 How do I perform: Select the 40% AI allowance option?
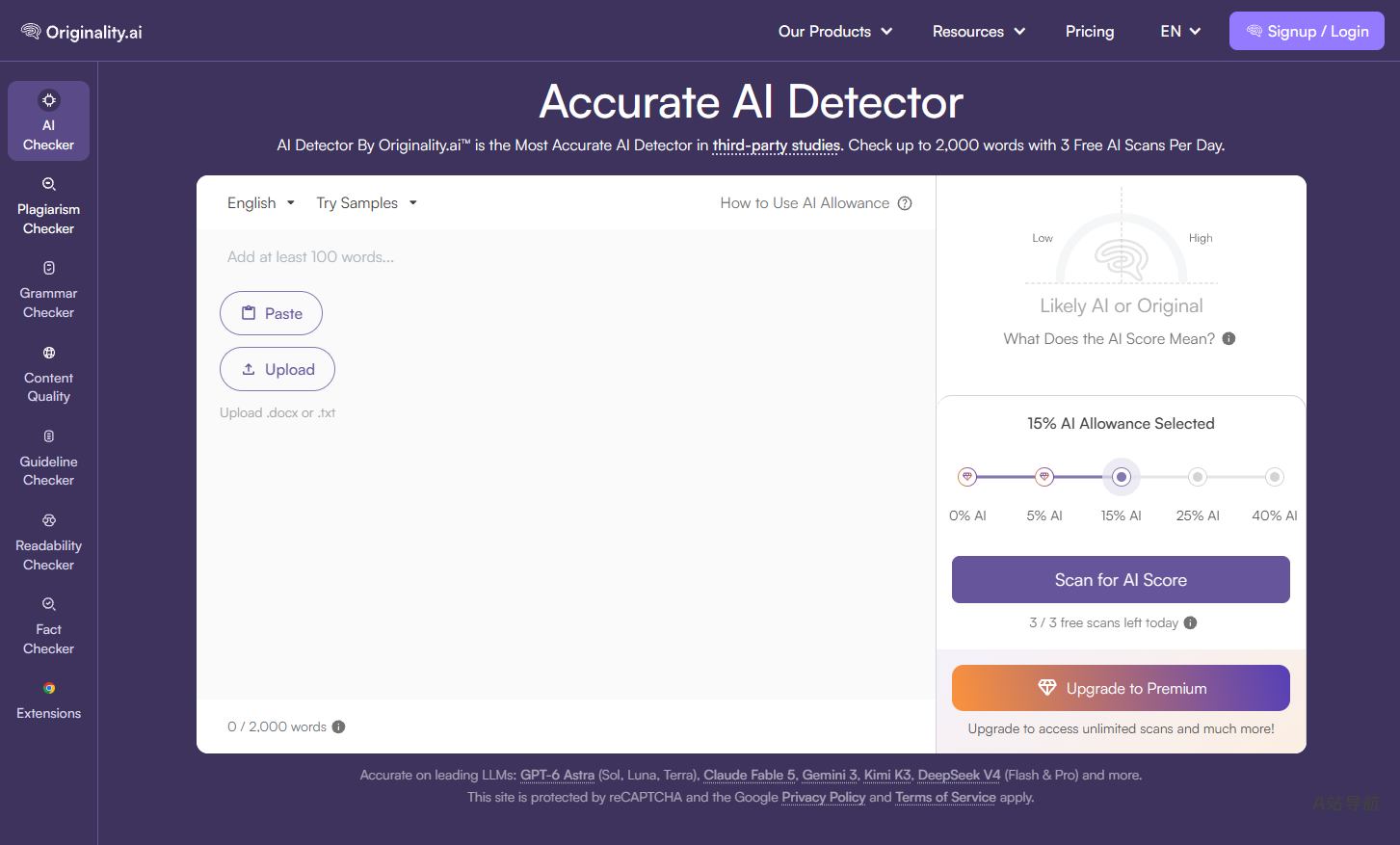(1275, 477)
